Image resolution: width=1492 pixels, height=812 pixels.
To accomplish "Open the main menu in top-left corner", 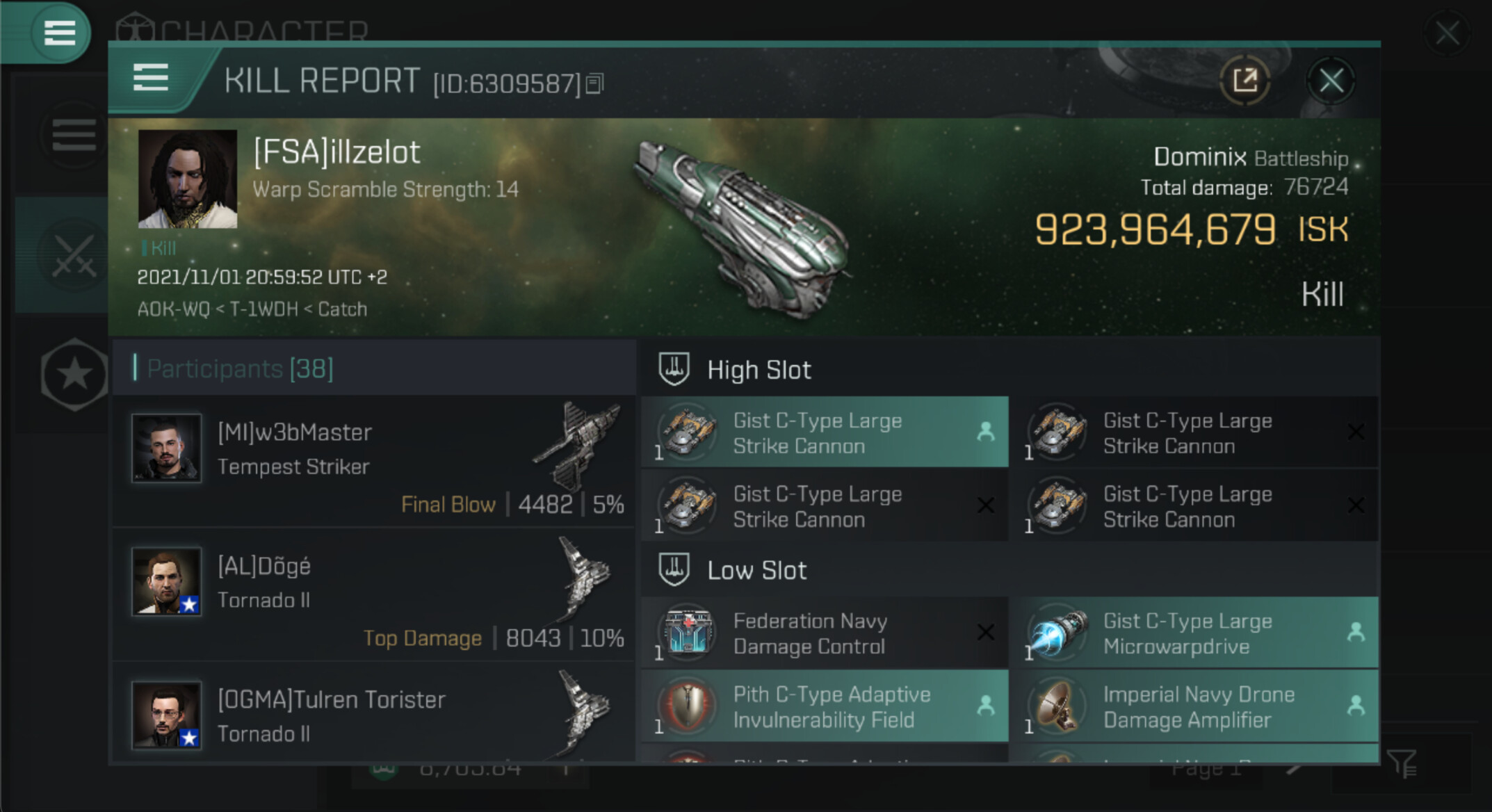I will (58, 32).
